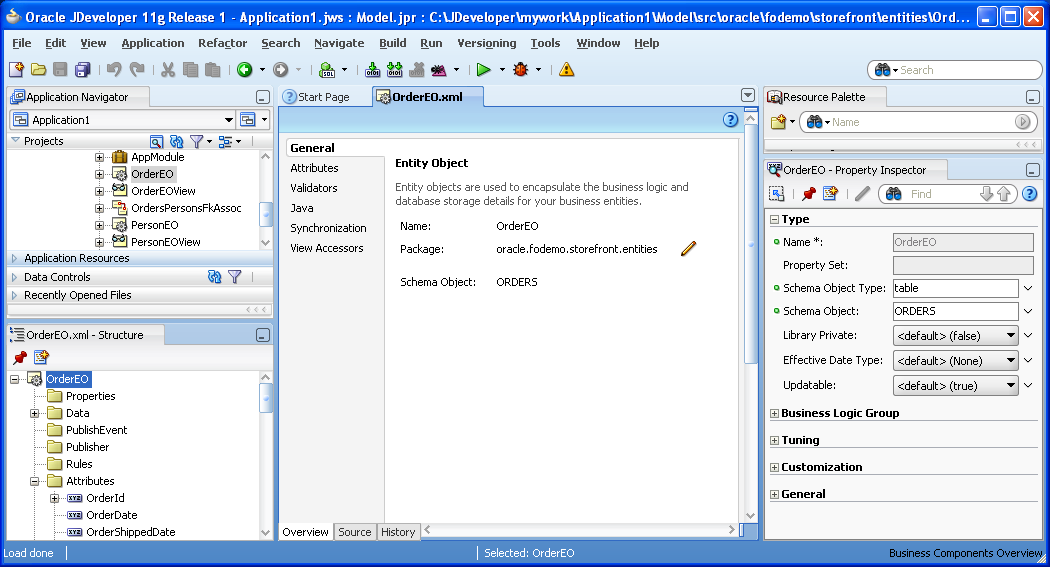The height and width of the screenshot is (567, 1050).
Task: Click the Undo arrow icon
Action: (114, 70)
